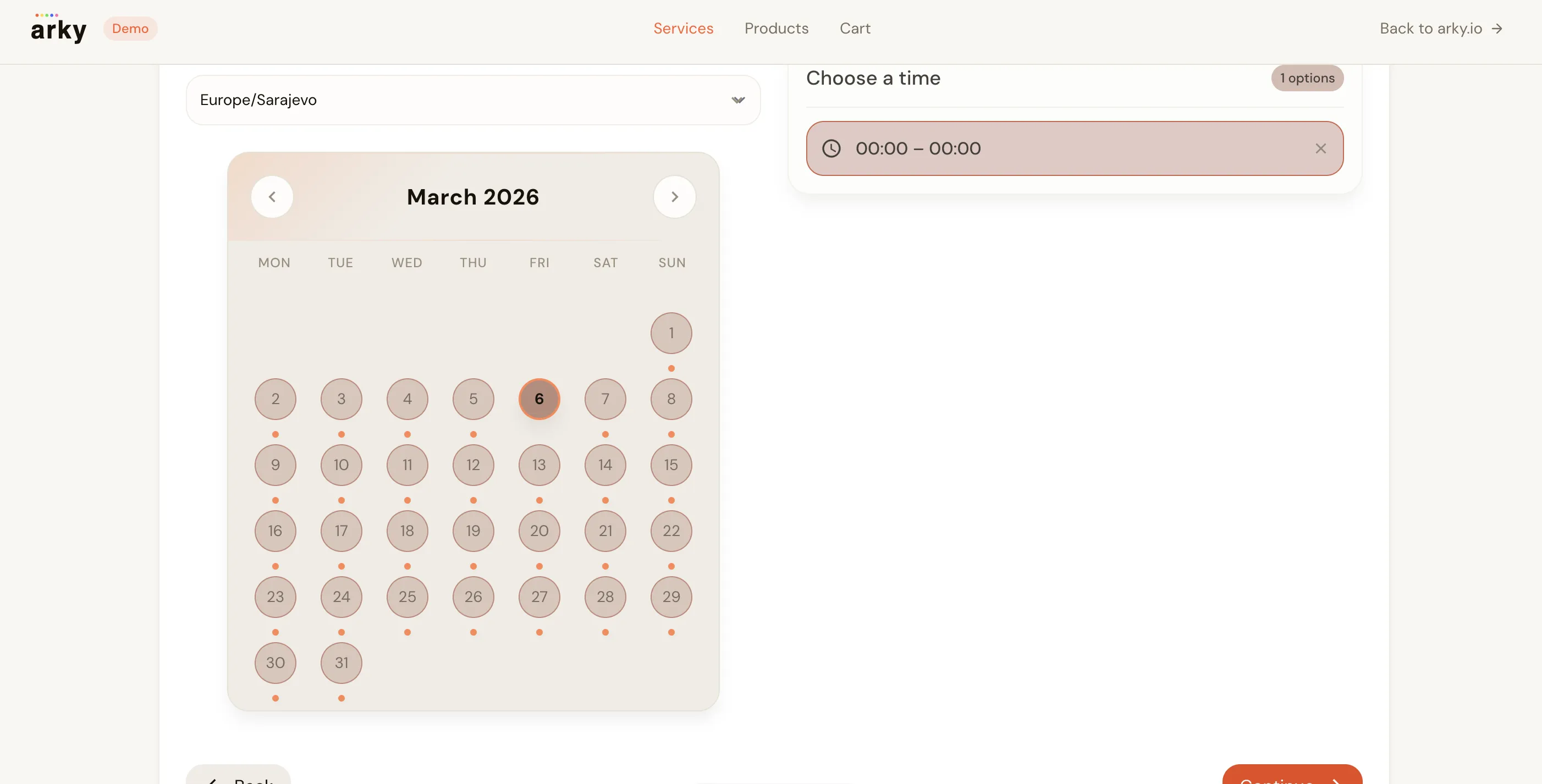The width and height of the screenshot is (1542, 784).
Task: Click the clock icon in time slot
Action: coord(831,148)
